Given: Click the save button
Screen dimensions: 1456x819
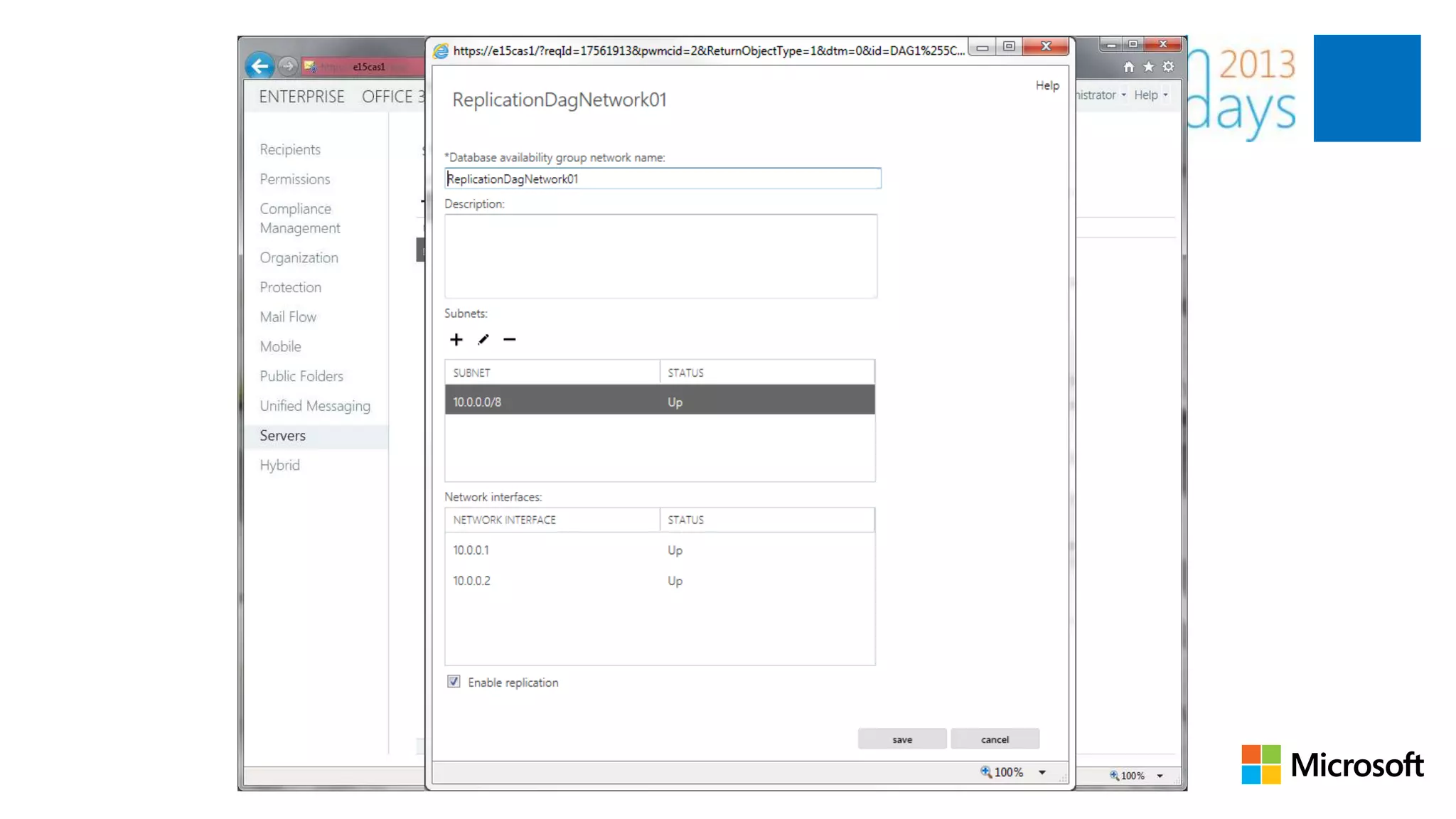Looking at the screenshot, I should pyautogui.click(x=901, y=739).
